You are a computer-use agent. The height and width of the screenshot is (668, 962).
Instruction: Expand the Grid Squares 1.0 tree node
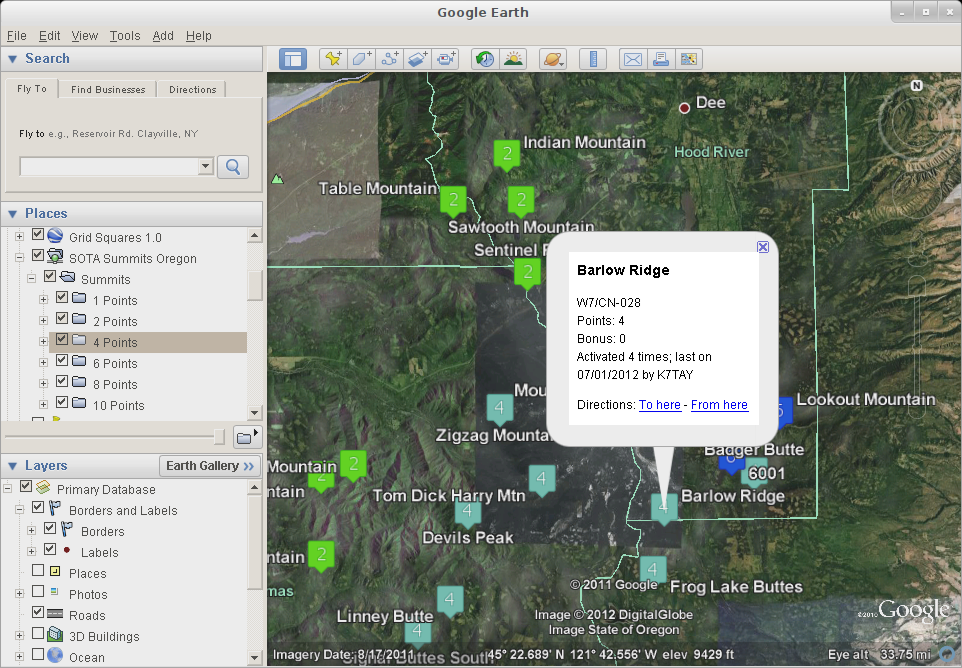point(20,236)
